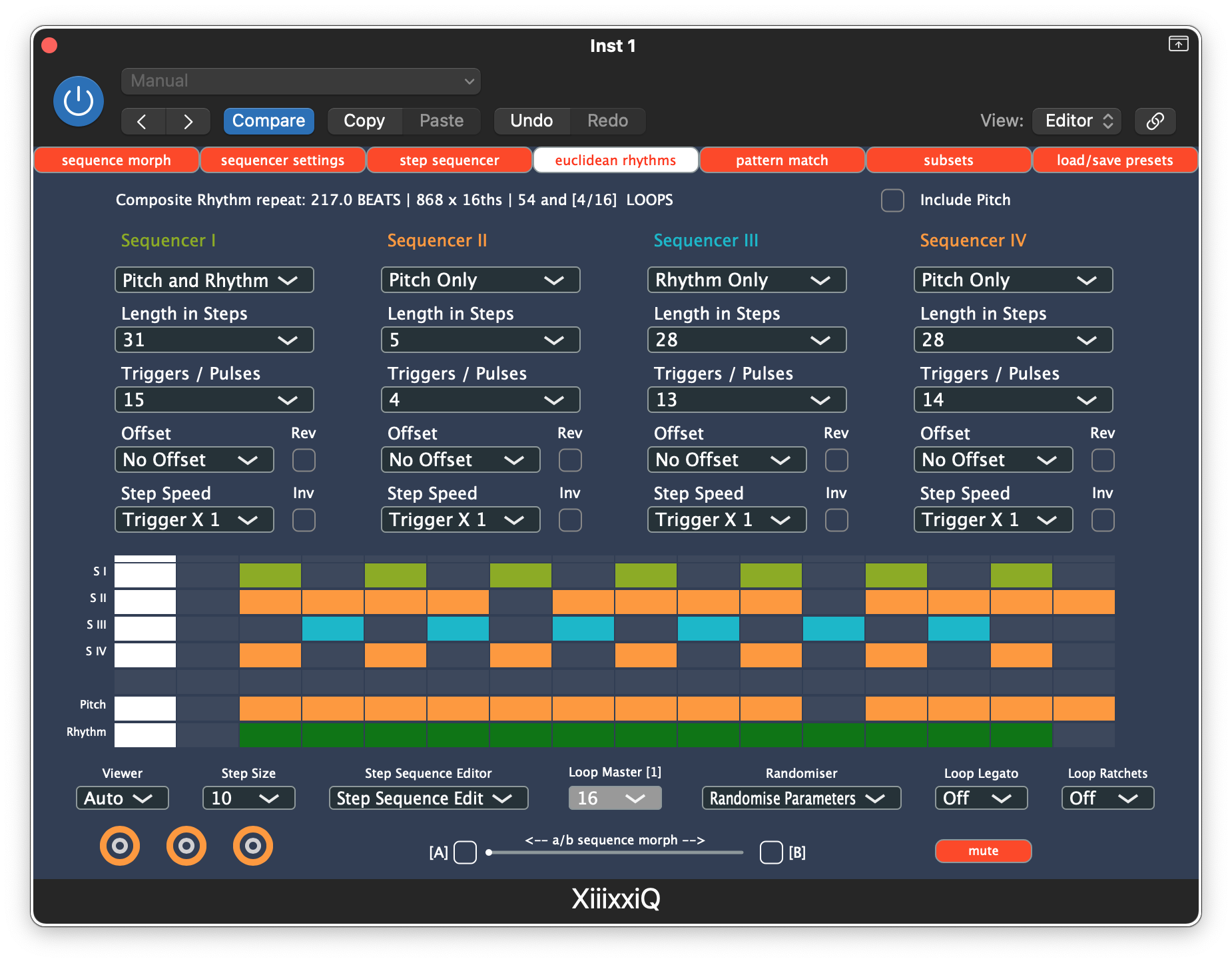Click the middle orange circular knob icon
1232x963 pixels.
[186, 846]
